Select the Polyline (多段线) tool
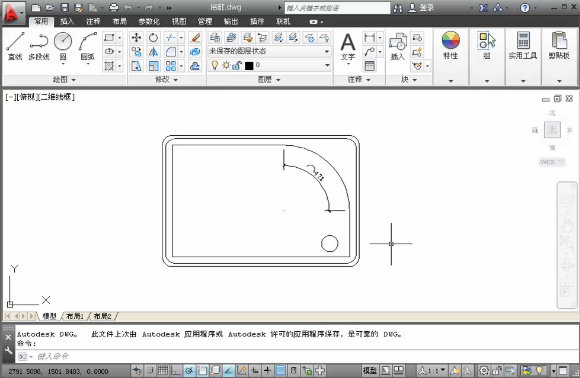 [x=38, y=46]
